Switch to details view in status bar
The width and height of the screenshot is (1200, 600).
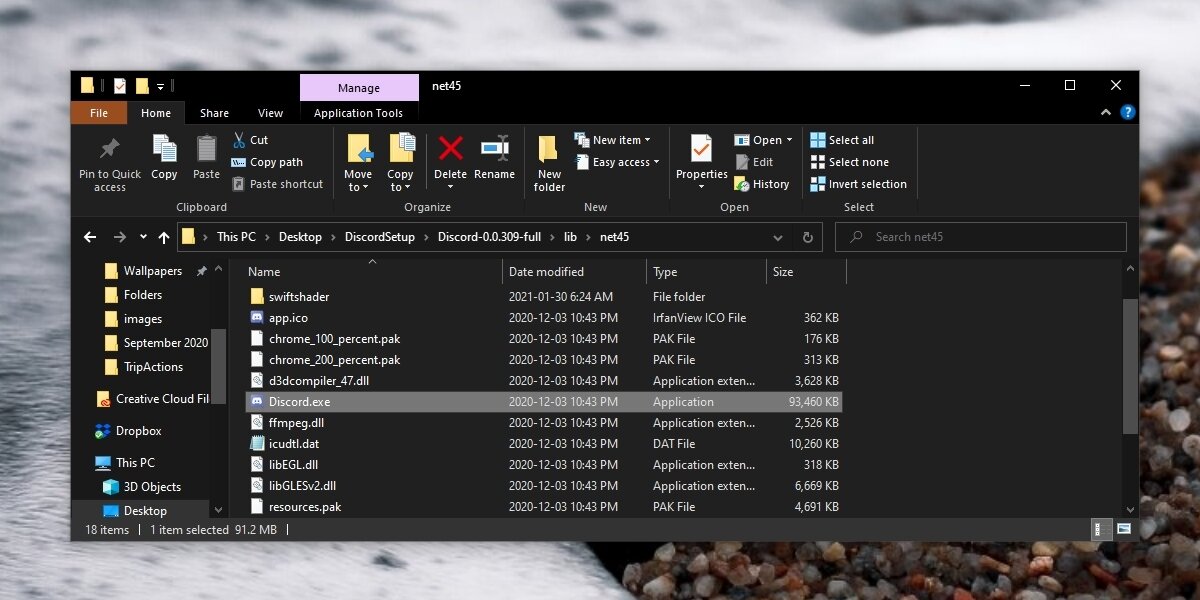(1099, 529)
